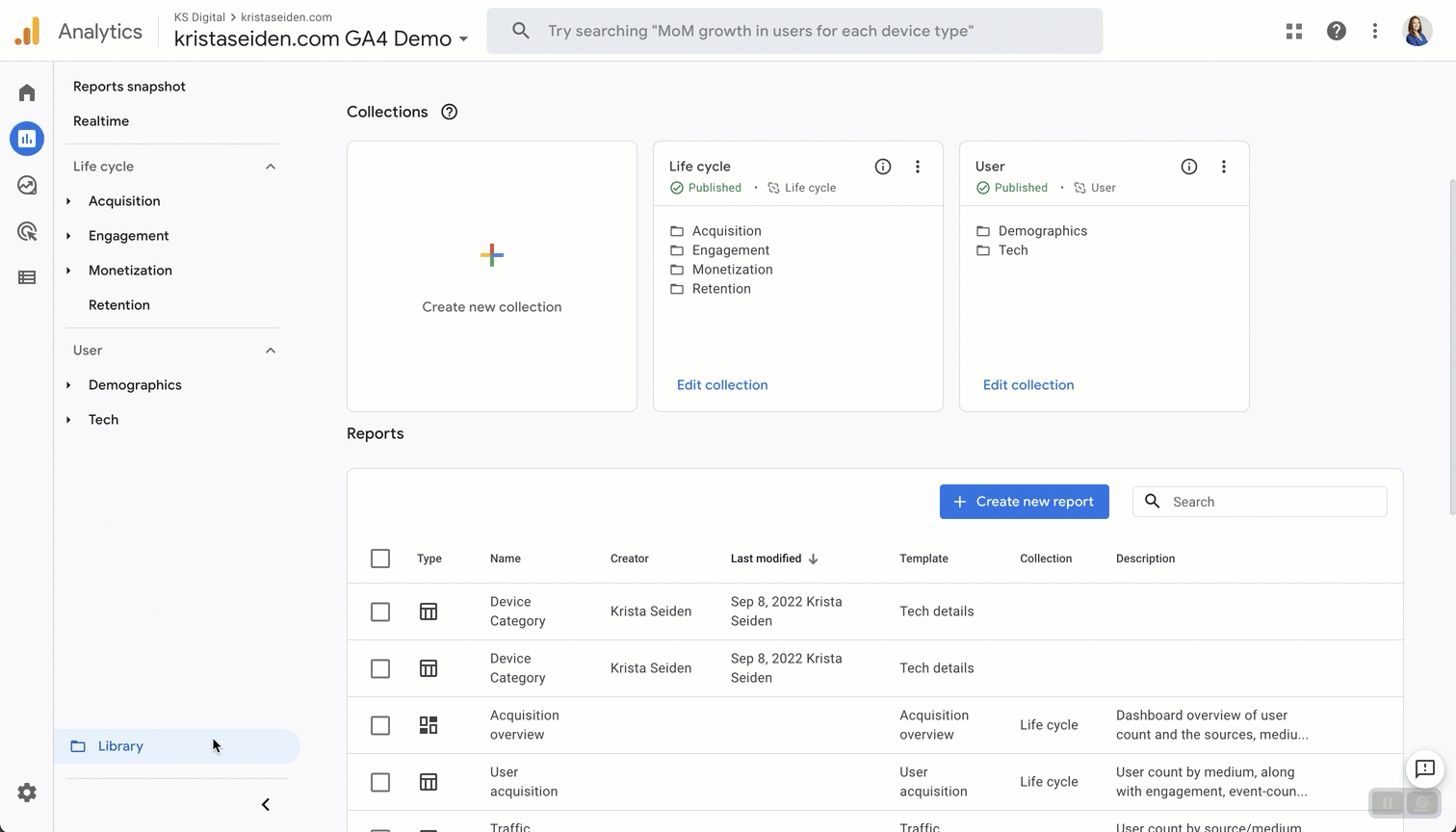Click the dashboard type icon for Acquisition overview

click(x=429, y=725)
